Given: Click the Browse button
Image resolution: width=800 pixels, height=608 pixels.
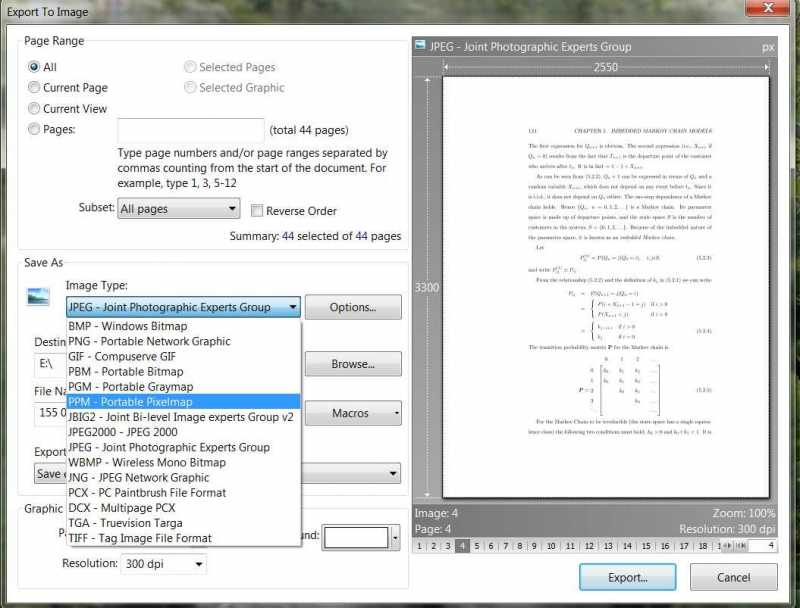Looking at the screenshot, I should coord(353,363).
